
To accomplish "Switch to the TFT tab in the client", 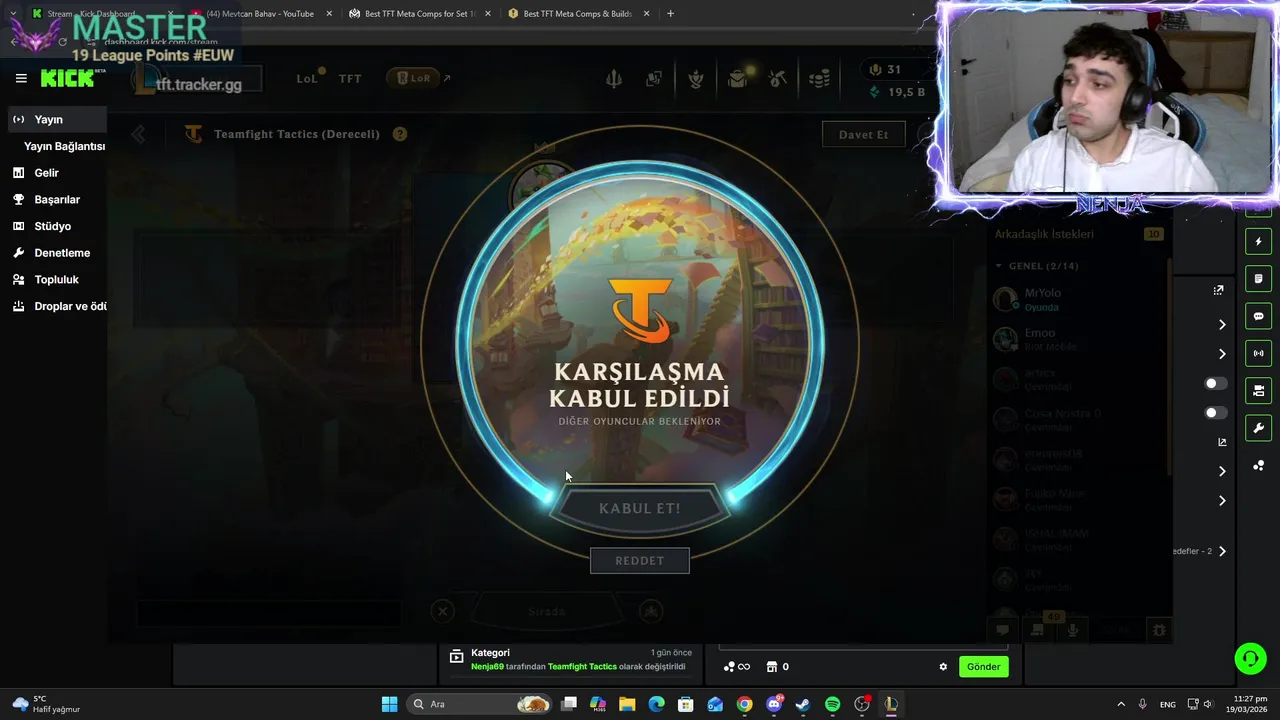I will (350, 78).
